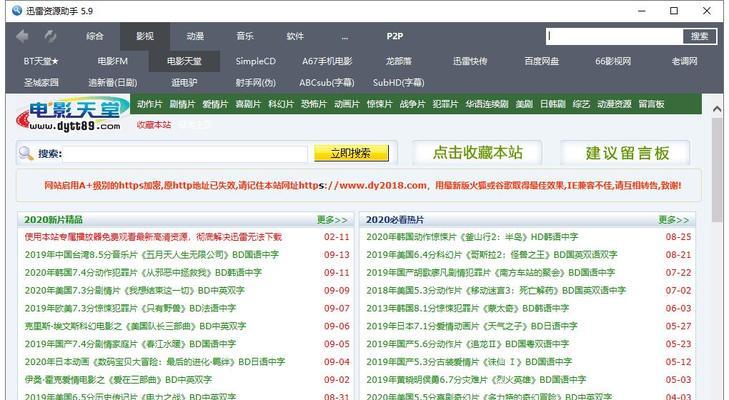
Task: Open 战争片 in green nav bar
Action: [412, 104]
